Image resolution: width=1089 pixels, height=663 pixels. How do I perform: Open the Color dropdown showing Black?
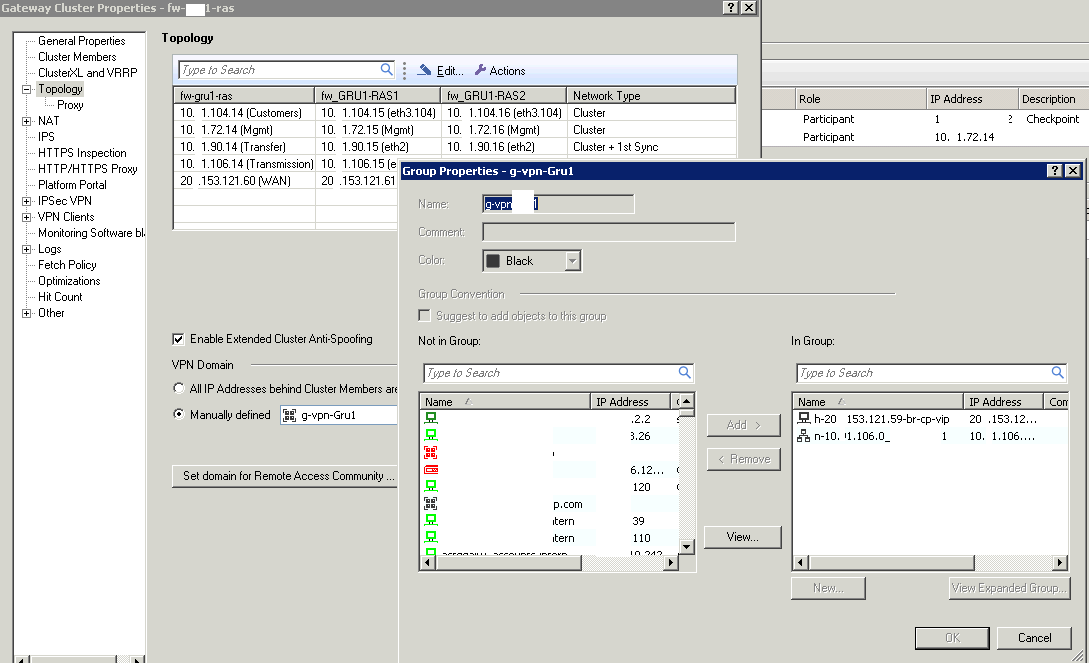point(572,261)
